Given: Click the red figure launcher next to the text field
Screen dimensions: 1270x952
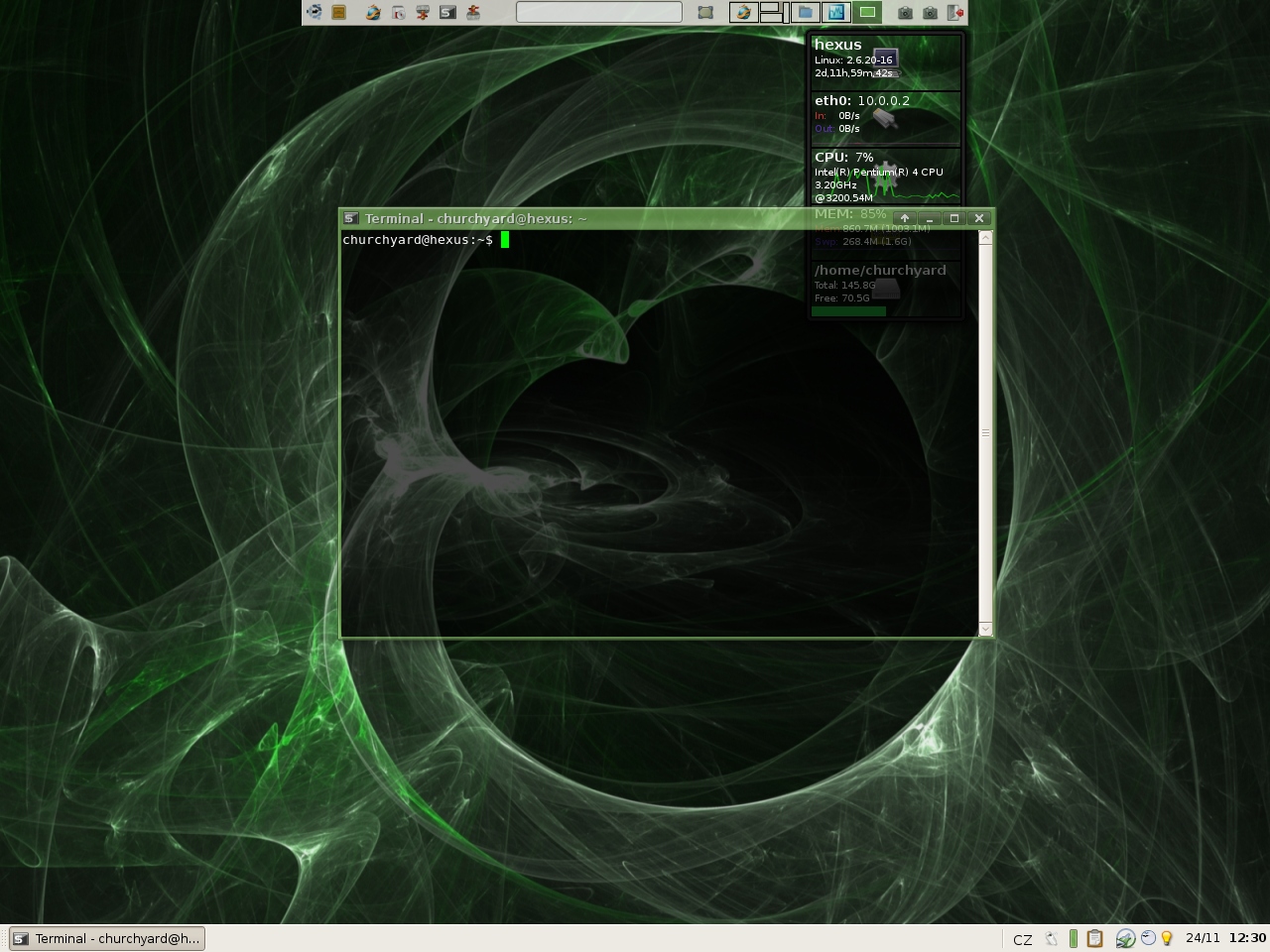Looking at the screenshot, I should coord(473,12).
